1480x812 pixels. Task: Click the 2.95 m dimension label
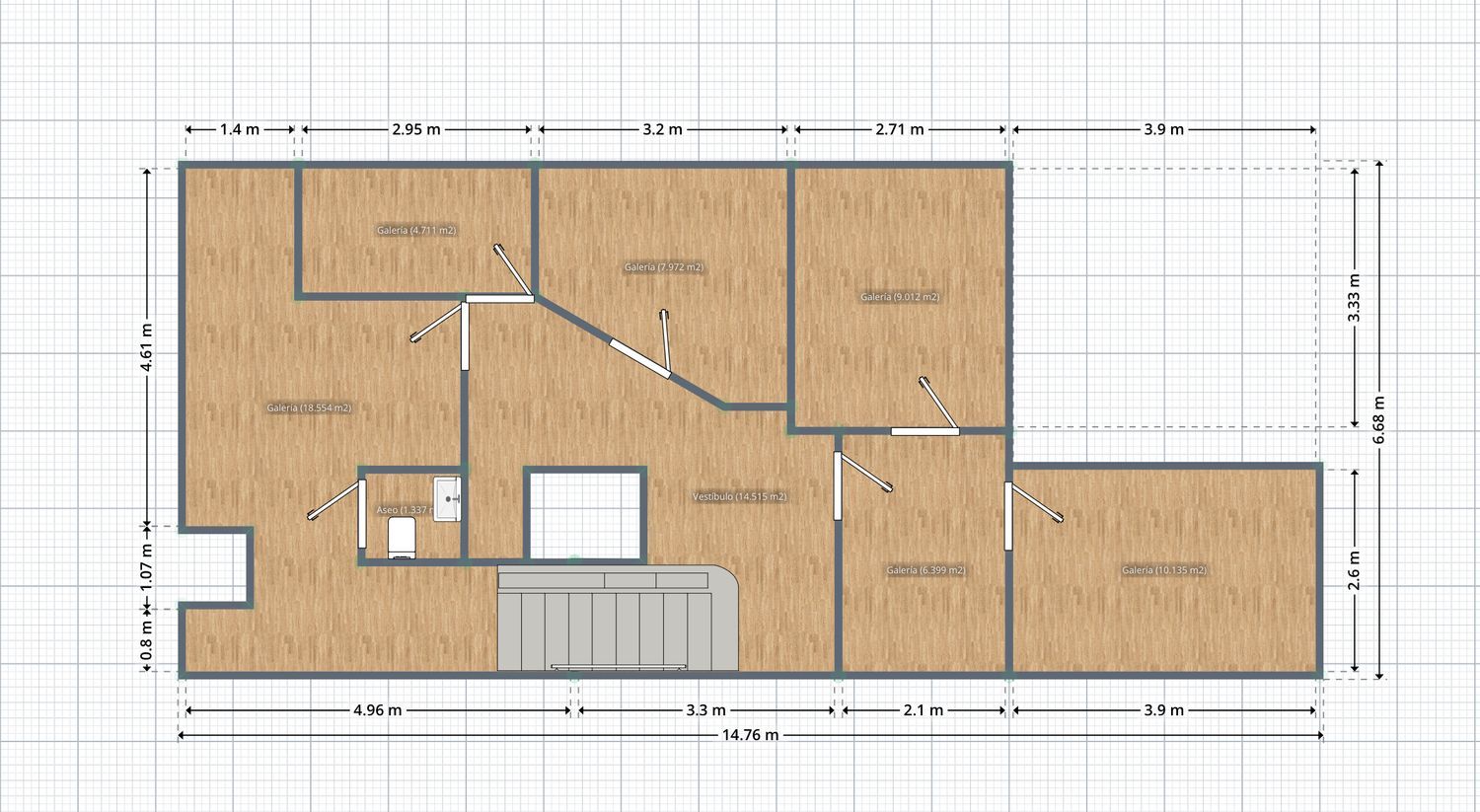(x=416, y=129)
